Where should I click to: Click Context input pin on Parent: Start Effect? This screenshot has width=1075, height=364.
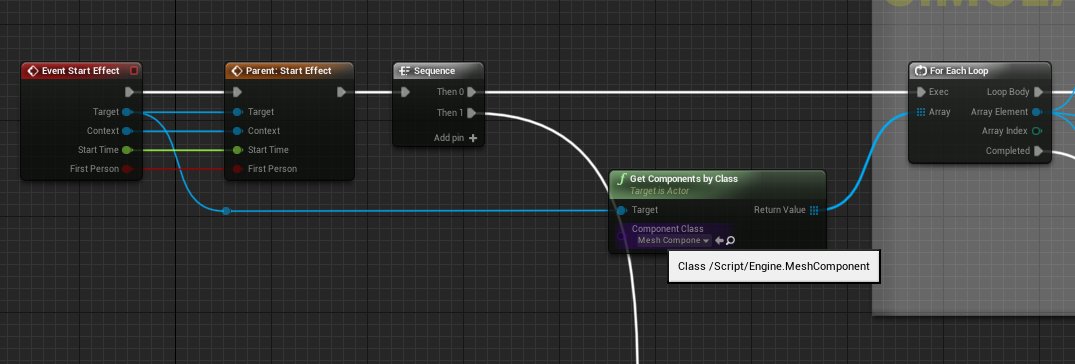click(237, 131)
